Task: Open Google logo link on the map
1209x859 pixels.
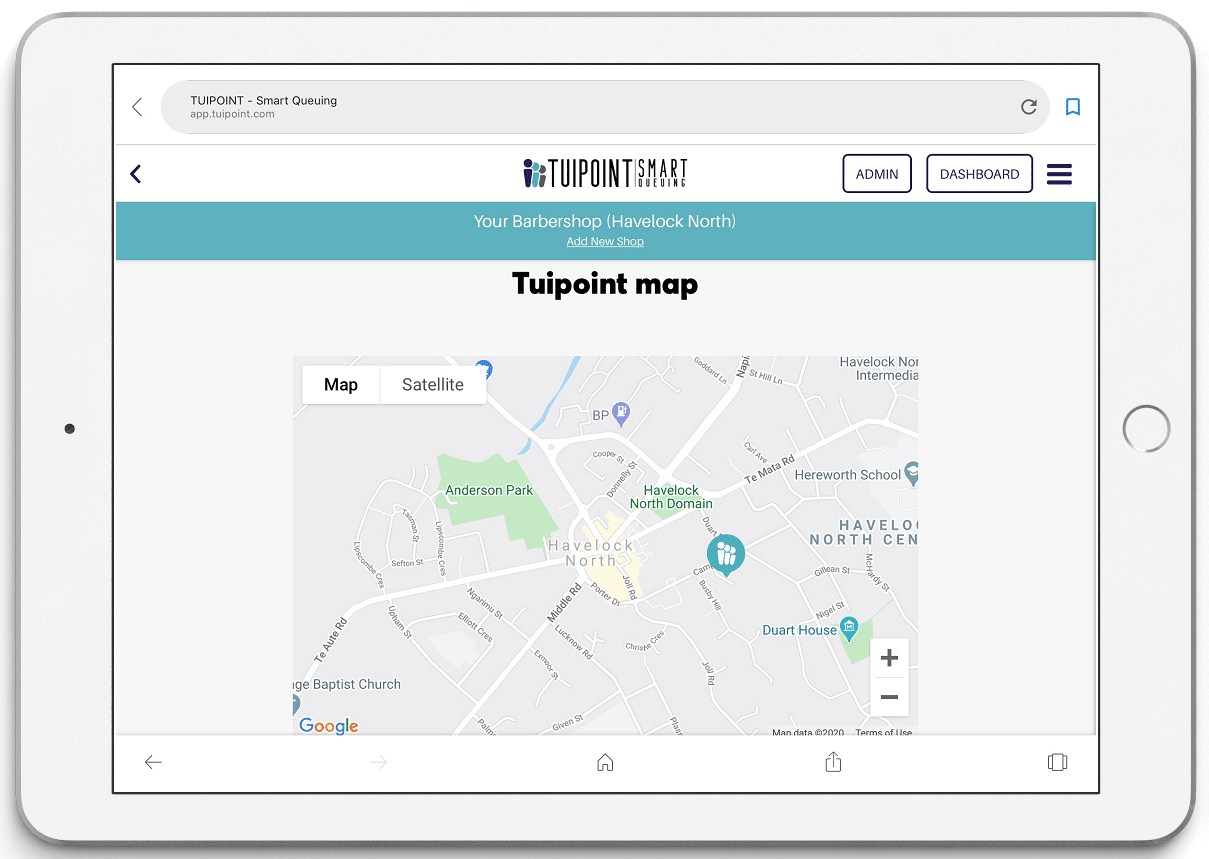Action: coord(328,726)
